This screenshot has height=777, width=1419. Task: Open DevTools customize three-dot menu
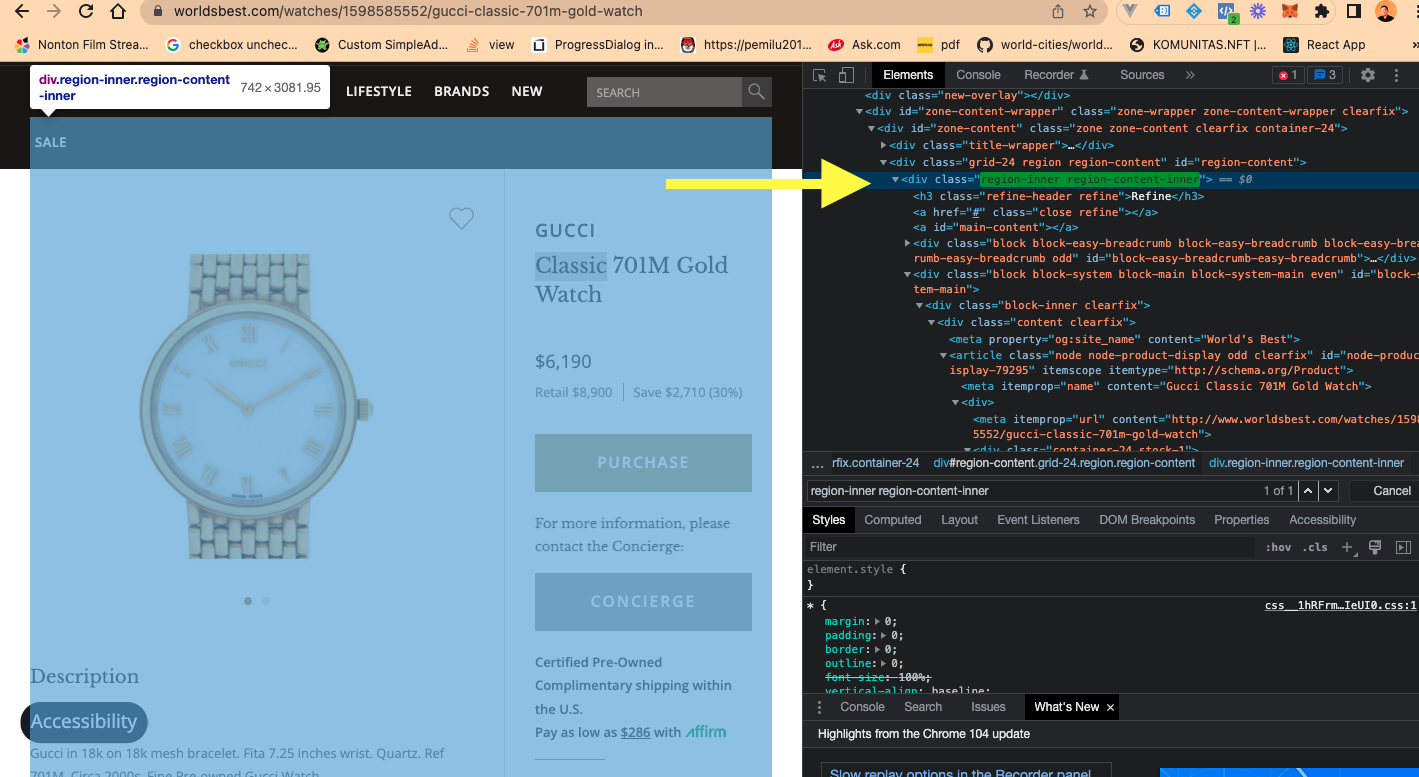coord(1397,75)
